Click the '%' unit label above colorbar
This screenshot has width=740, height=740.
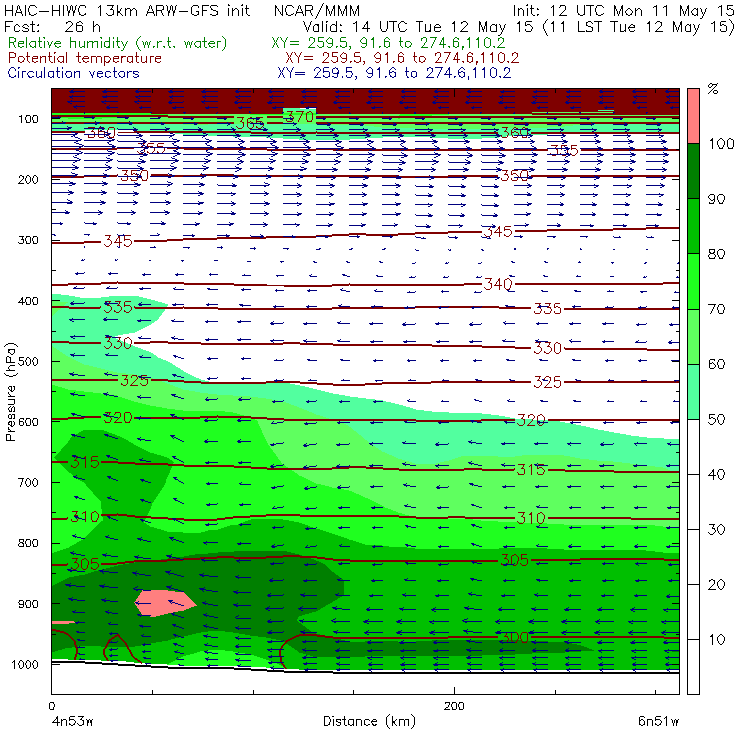tap(713, 89)
